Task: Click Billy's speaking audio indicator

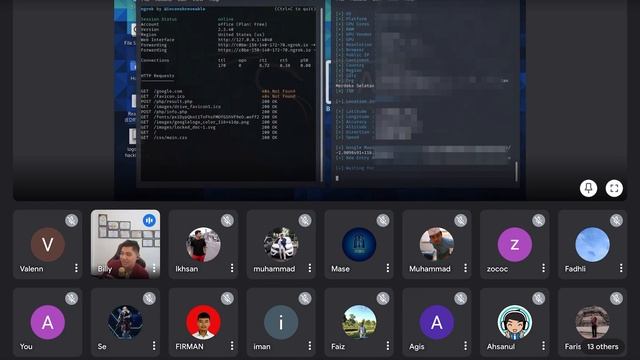Action: (149, 221)
